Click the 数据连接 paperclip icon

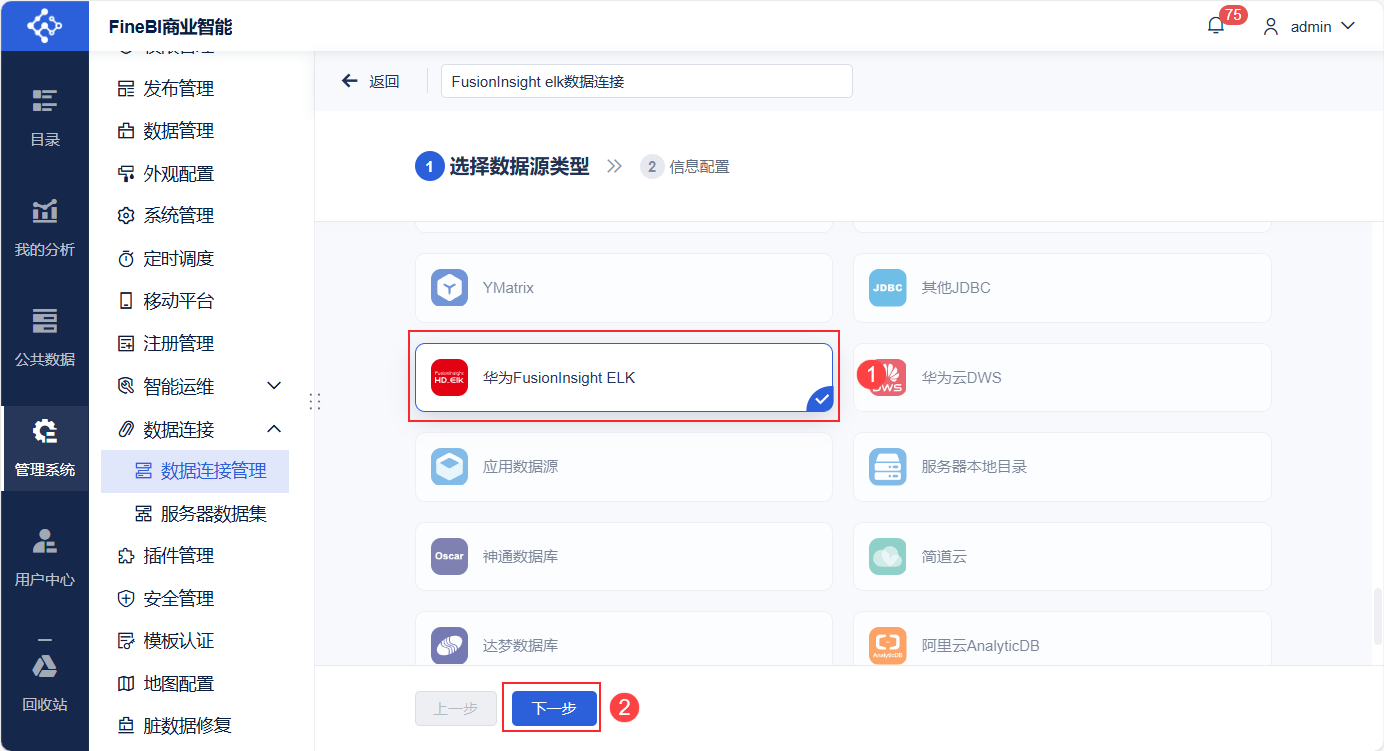126,429
